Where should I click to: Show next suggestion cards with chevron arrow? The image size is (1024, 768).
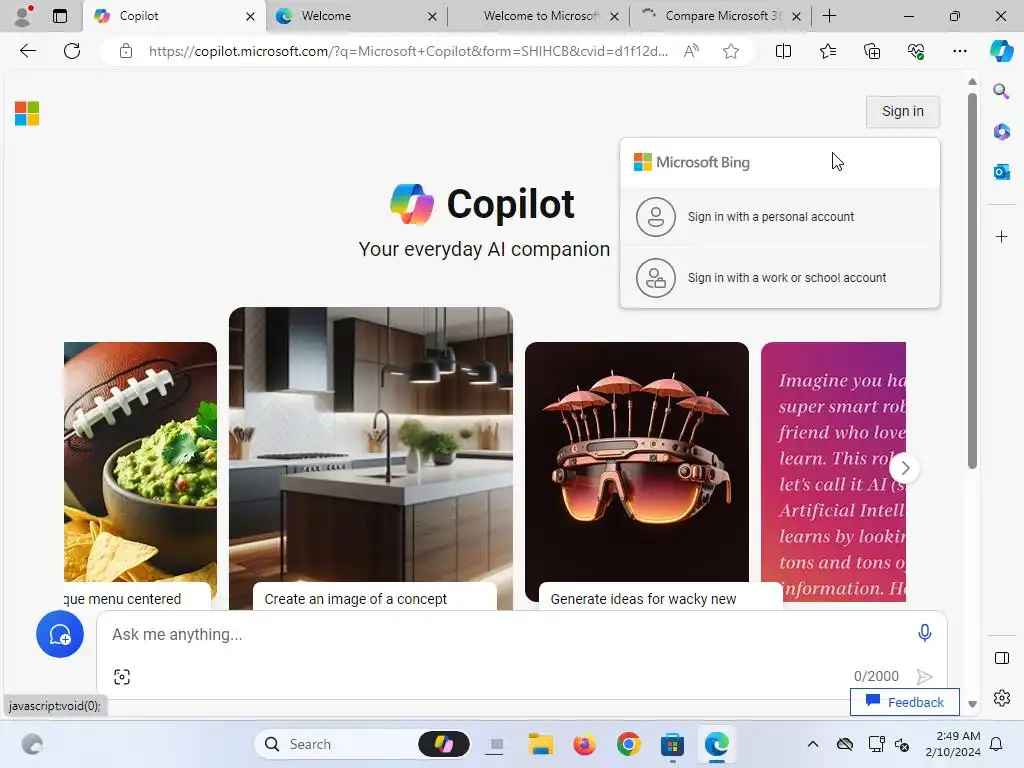(904, 468)
